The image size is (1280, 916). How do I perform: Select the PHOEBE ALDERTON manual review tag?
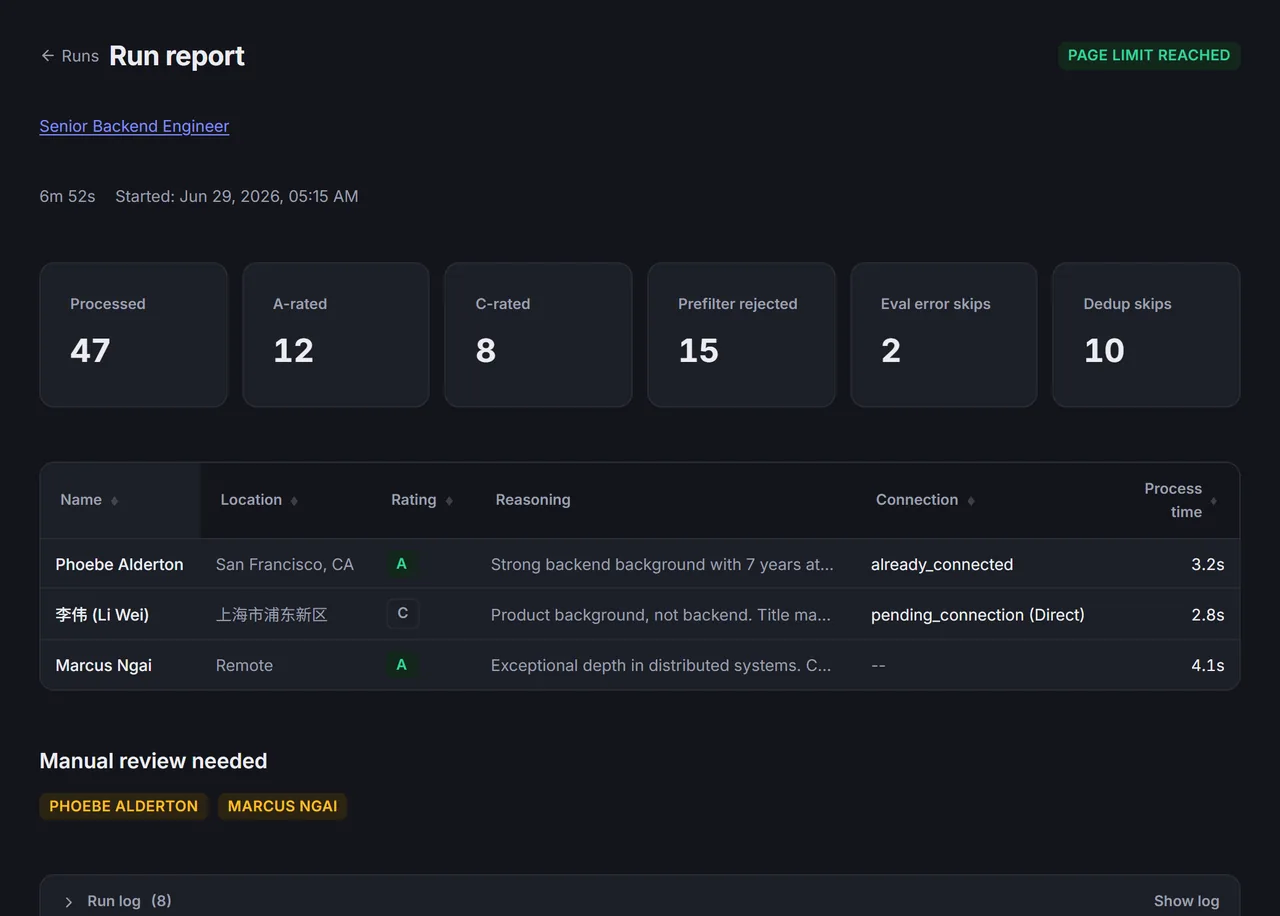coord(123,806)
